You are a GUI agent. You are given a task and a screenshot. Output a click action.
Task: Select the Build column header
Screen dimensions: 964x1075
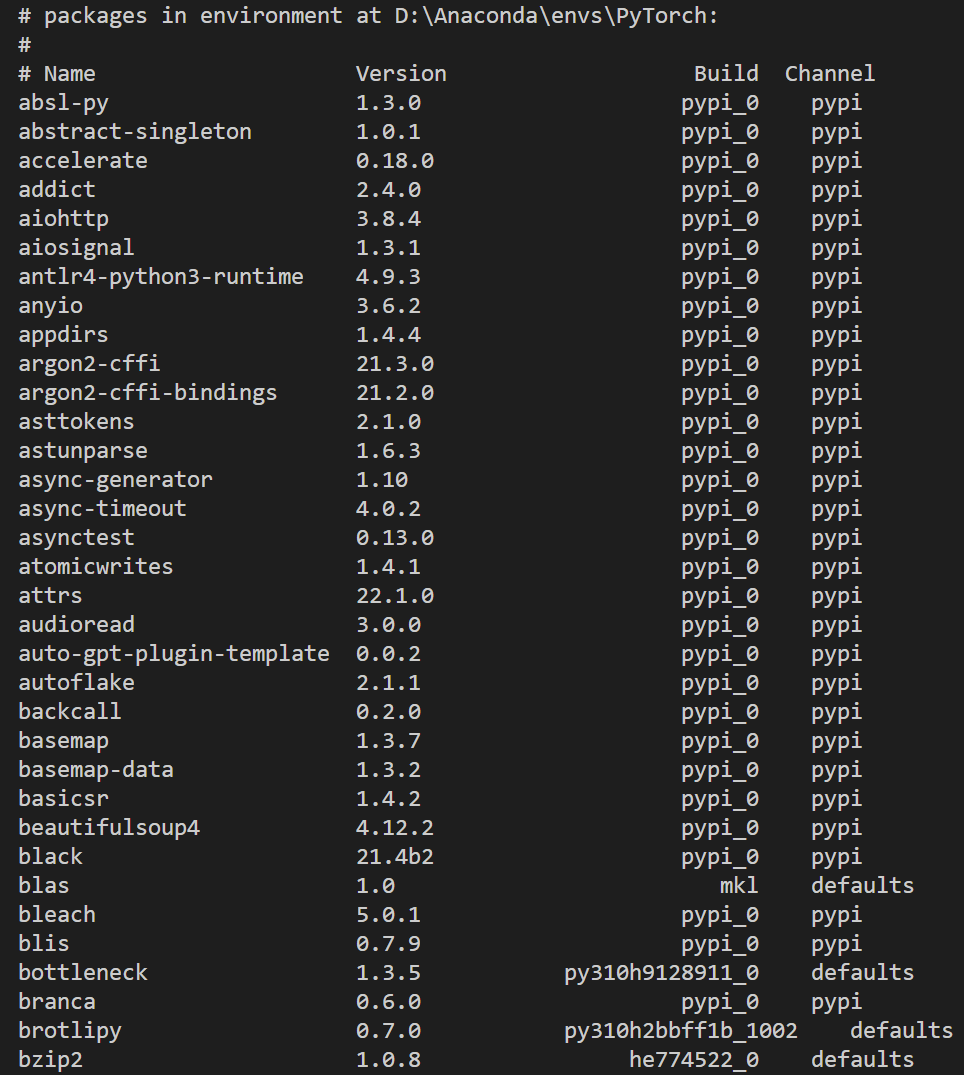coord(726,74)
